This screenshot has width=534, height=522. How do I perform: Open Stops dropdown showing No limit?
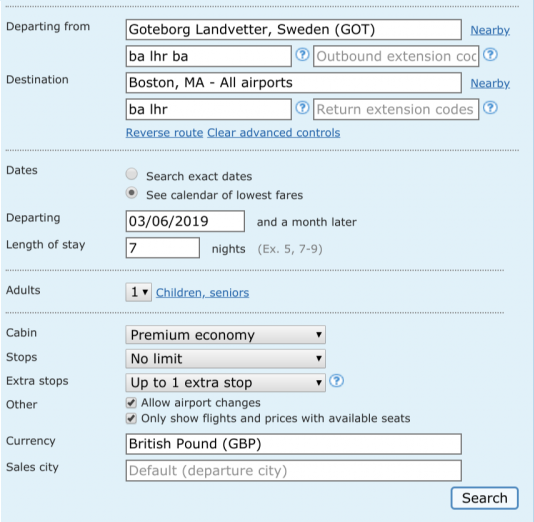point(225,359)
